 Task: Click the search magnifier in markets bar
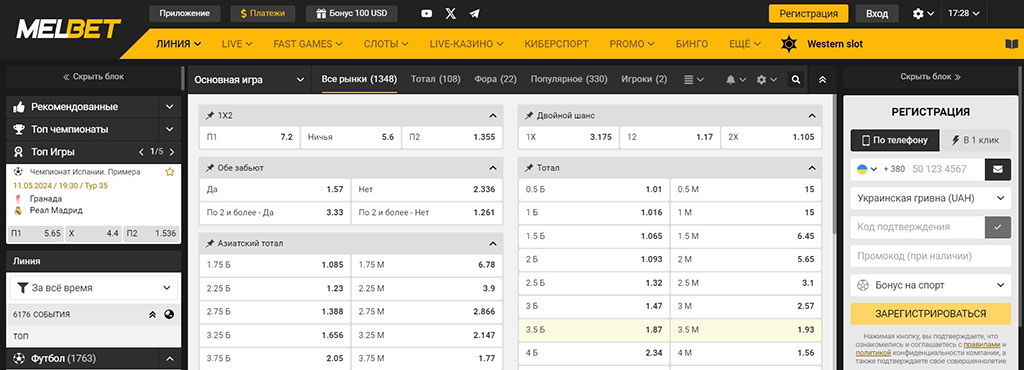click(795, 80)
